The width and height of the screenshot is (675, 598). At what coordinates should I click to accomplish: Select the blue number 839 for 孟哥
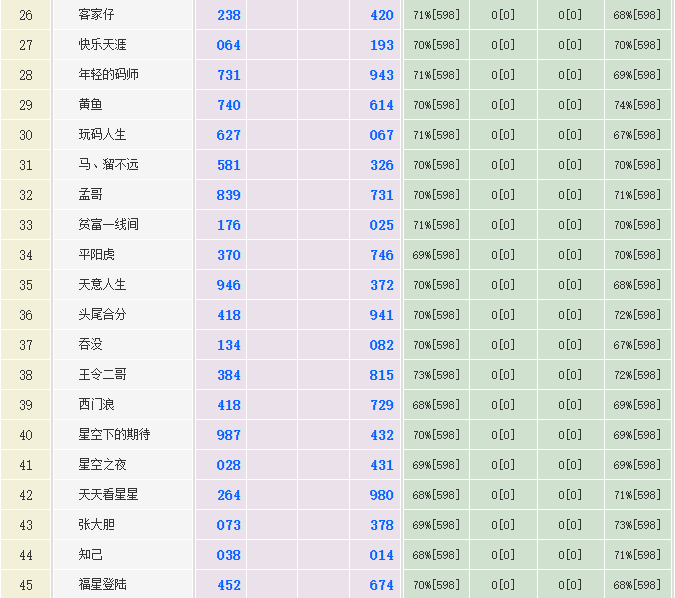click(229, 195)
